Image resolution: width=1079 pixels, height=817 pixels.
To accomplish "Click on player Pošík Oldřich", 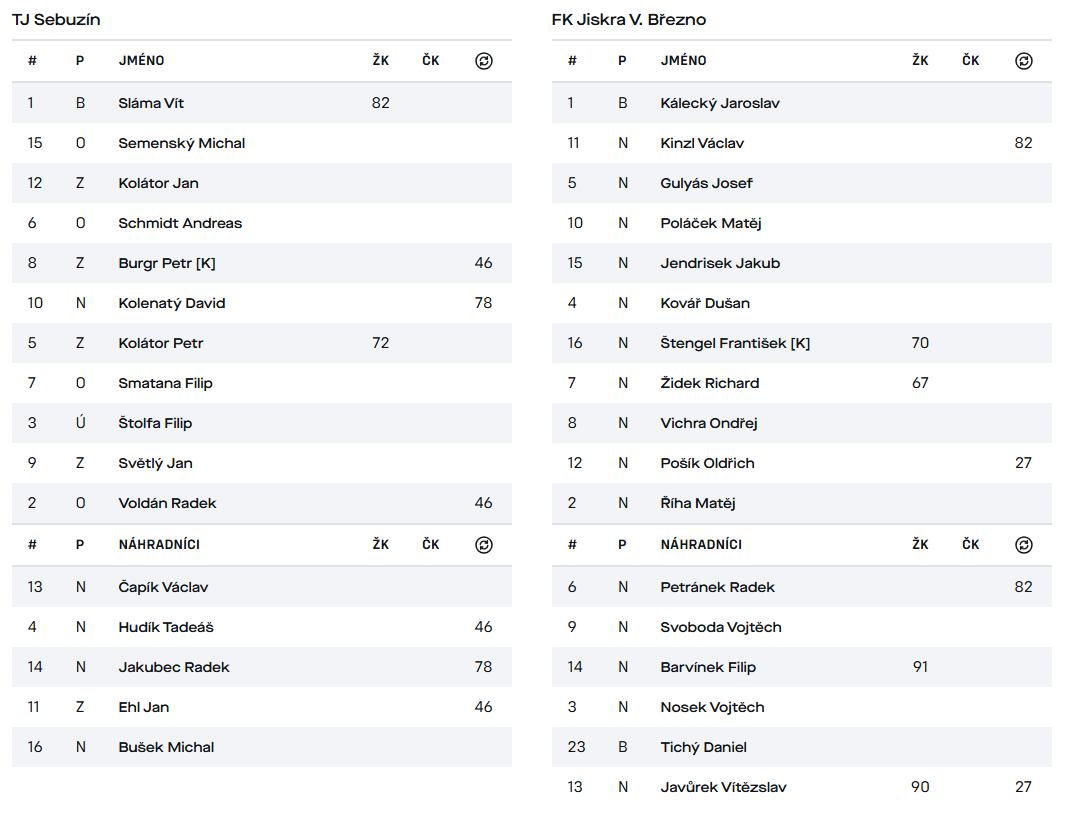I will pyautogui.click(x=707, y=463).
